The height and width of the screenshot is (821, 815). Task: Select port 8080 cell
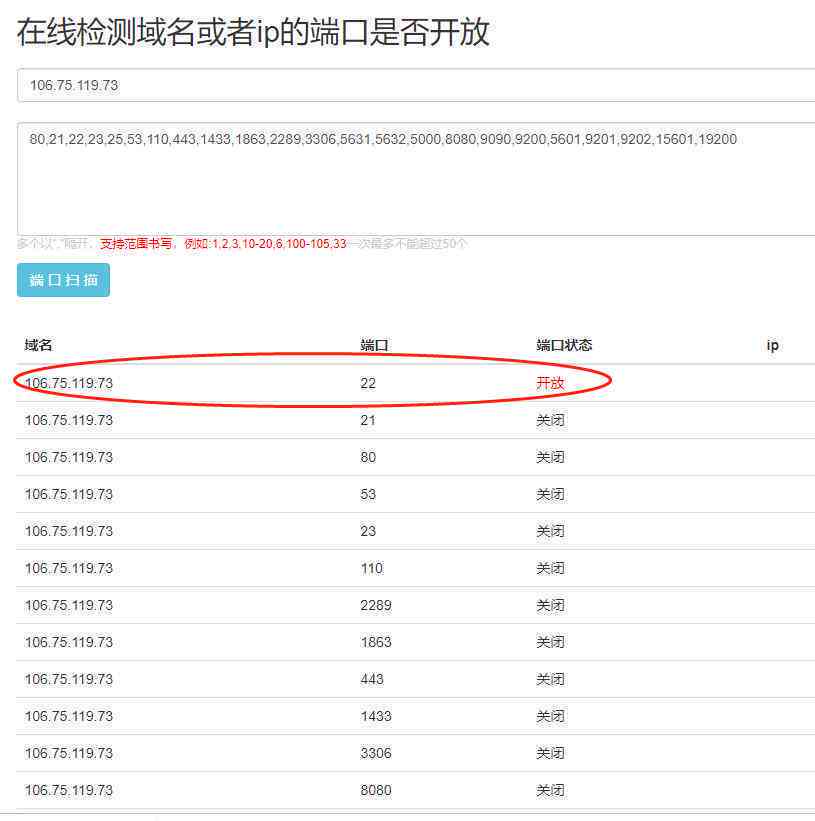[376, 790]
